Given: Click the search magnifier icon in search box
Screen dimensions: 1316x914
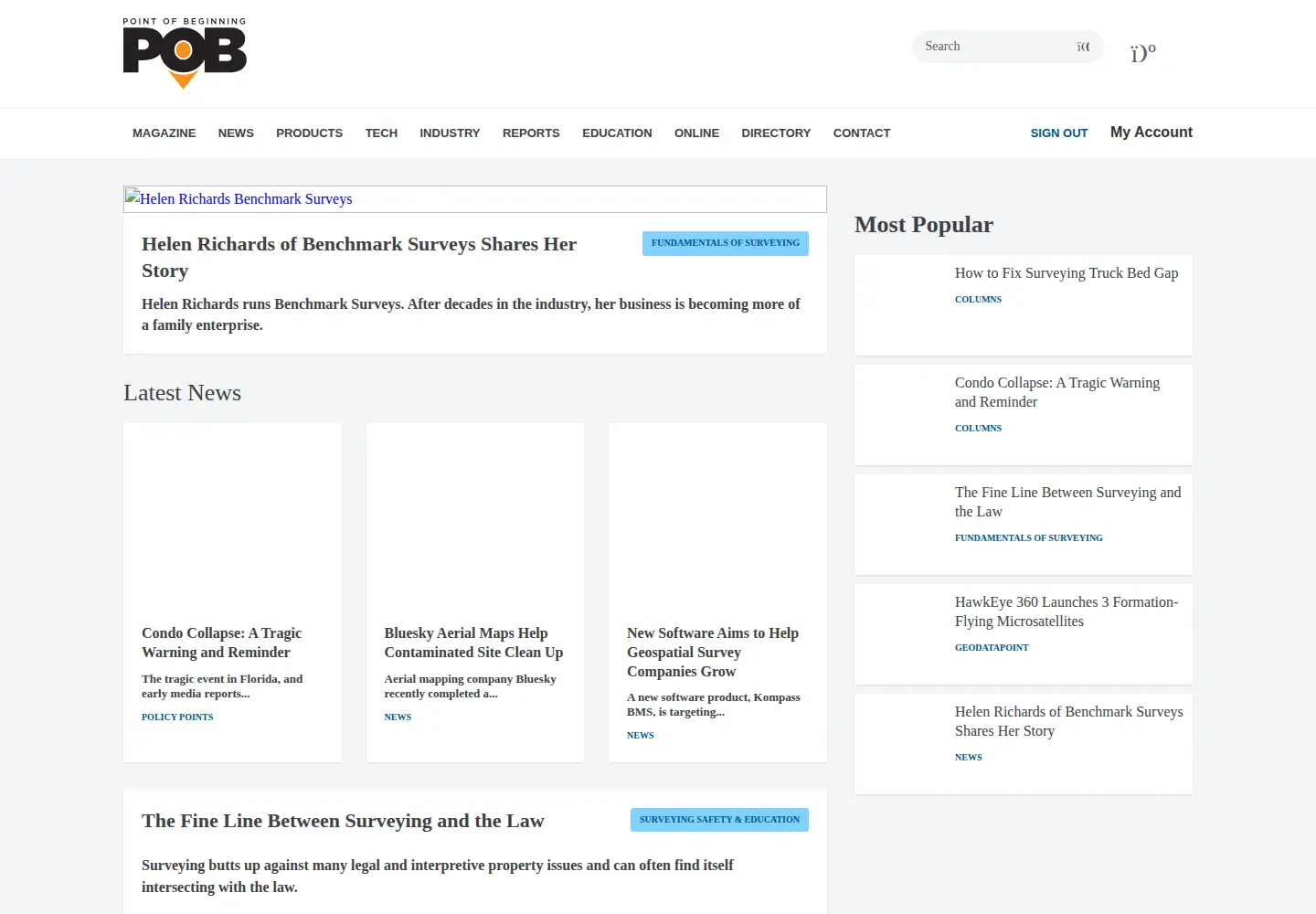Looking at the screenshot, I should pyautogui.click(x=1083, y=47).
